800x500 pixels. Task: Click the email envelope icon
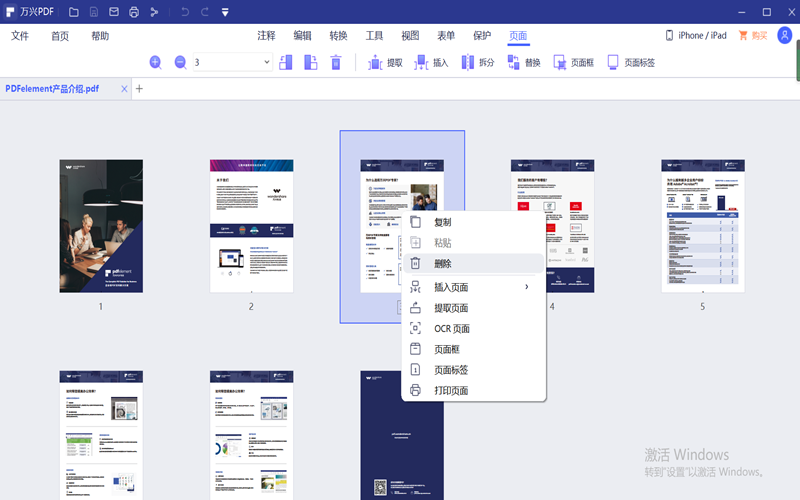coord(114,12)
